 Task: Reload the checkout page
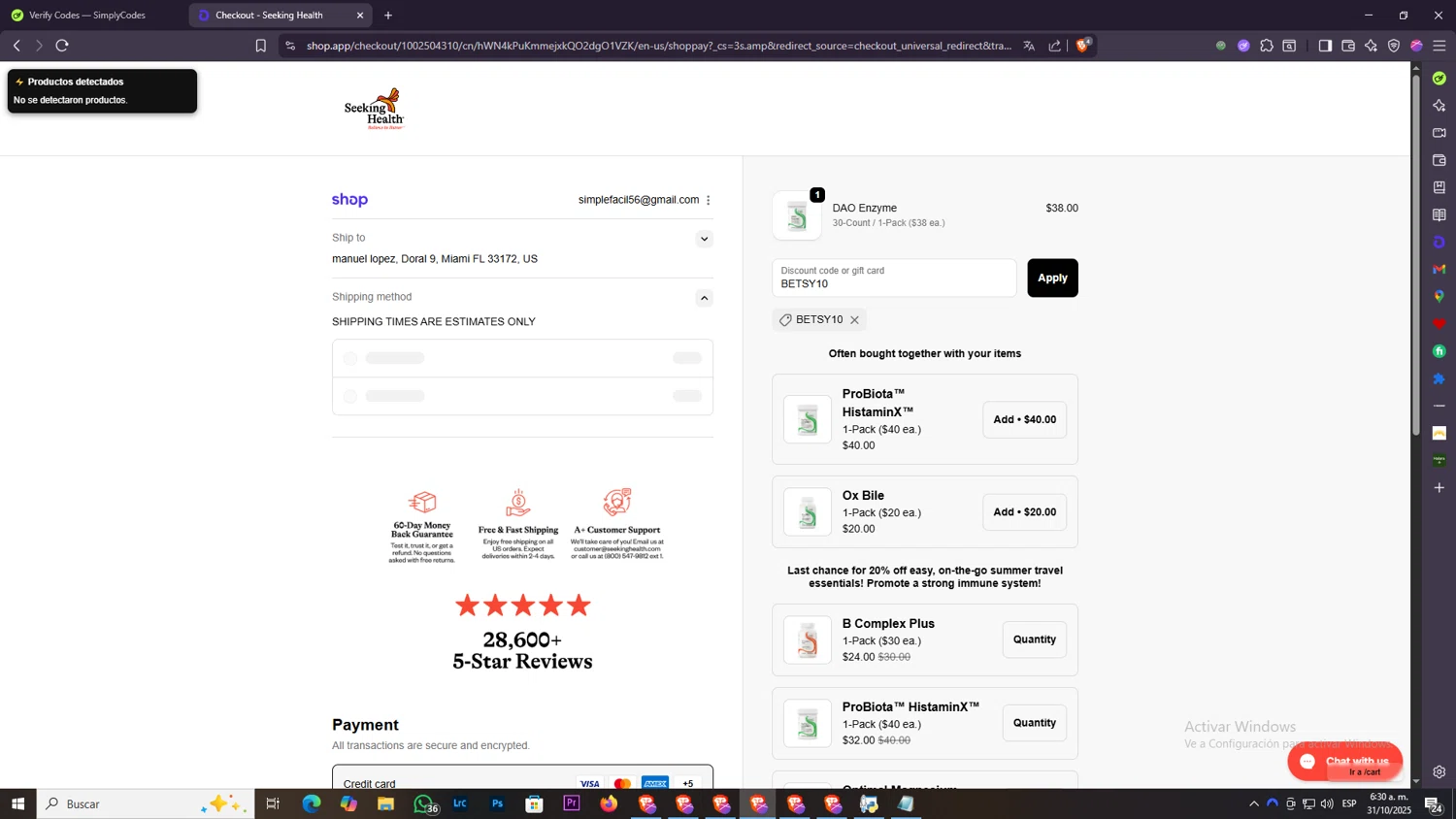pyautogui.click(x=62, y=46)
